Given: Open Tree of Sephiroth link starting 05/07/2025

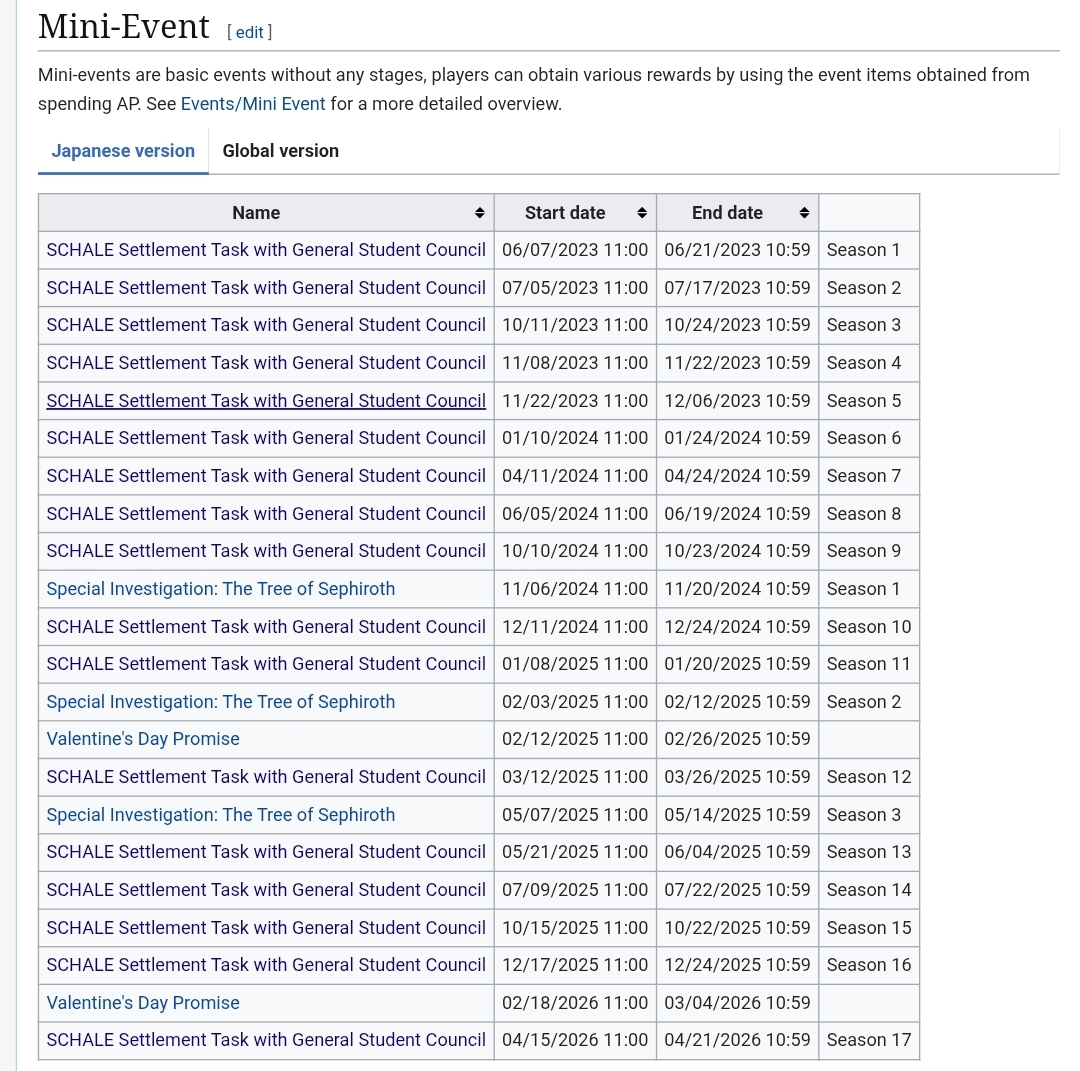Looking at the screenshot, I should tap(220, 815).
